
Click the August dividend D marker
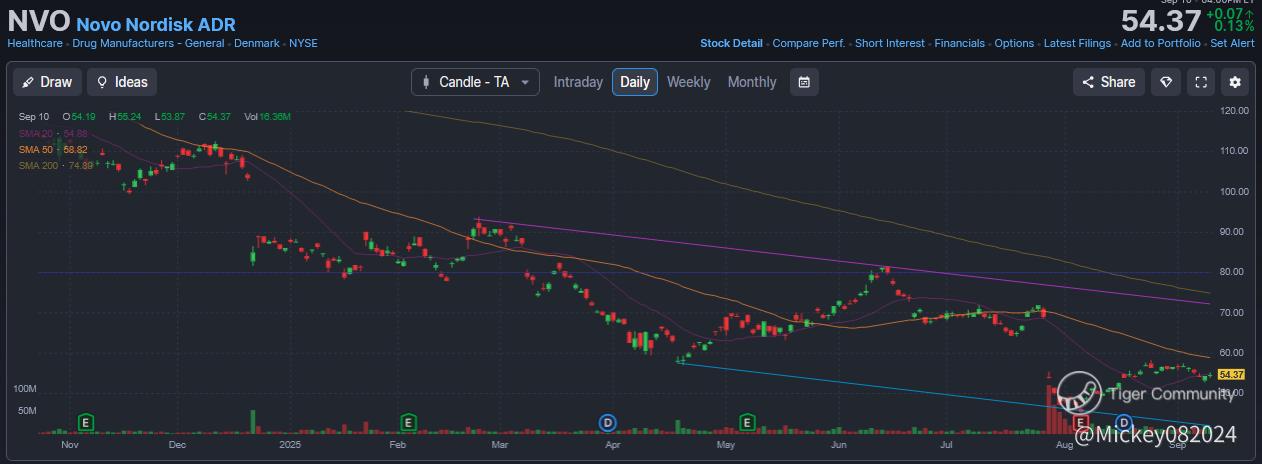point(1123,422)
